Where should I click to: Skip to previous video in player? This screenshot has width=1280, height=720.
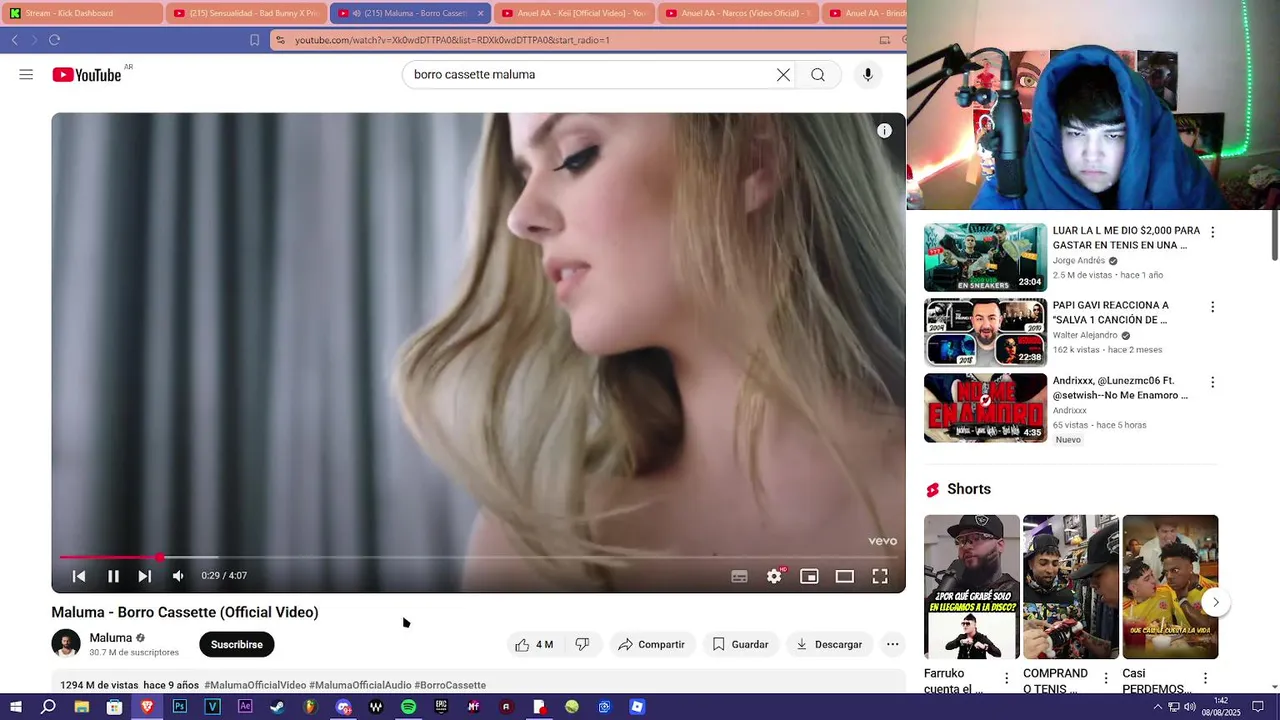pos(79,576)
